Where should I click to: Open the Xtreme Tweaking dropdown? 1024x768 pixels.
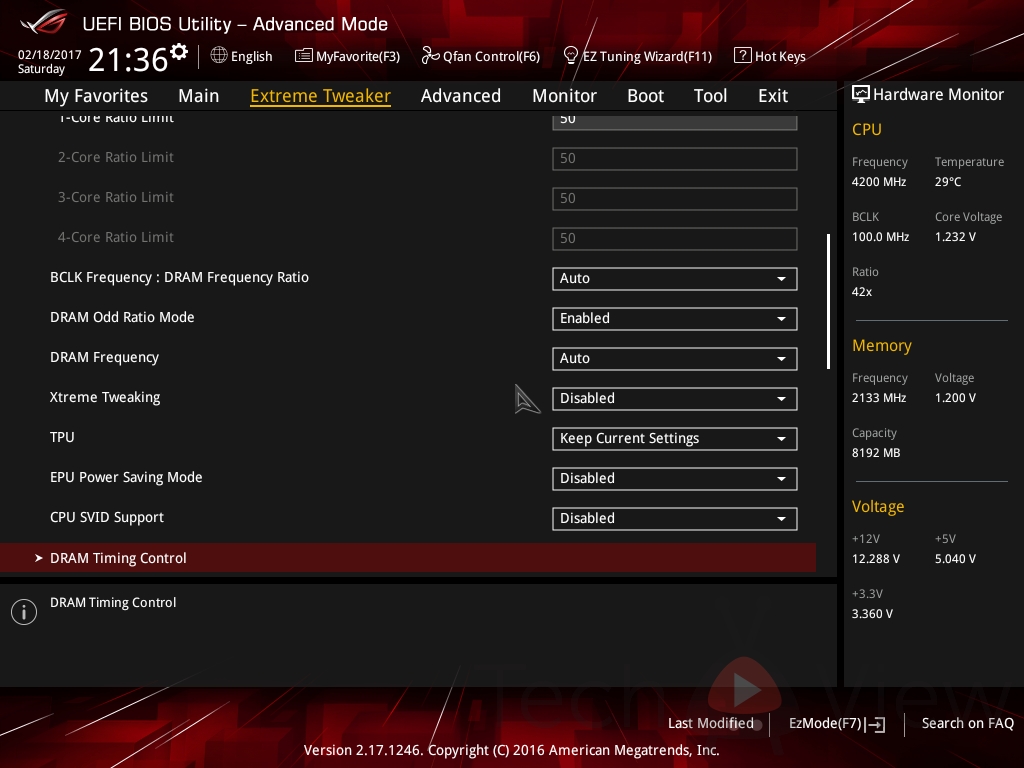pyautogui.click(x=675, y=398)
